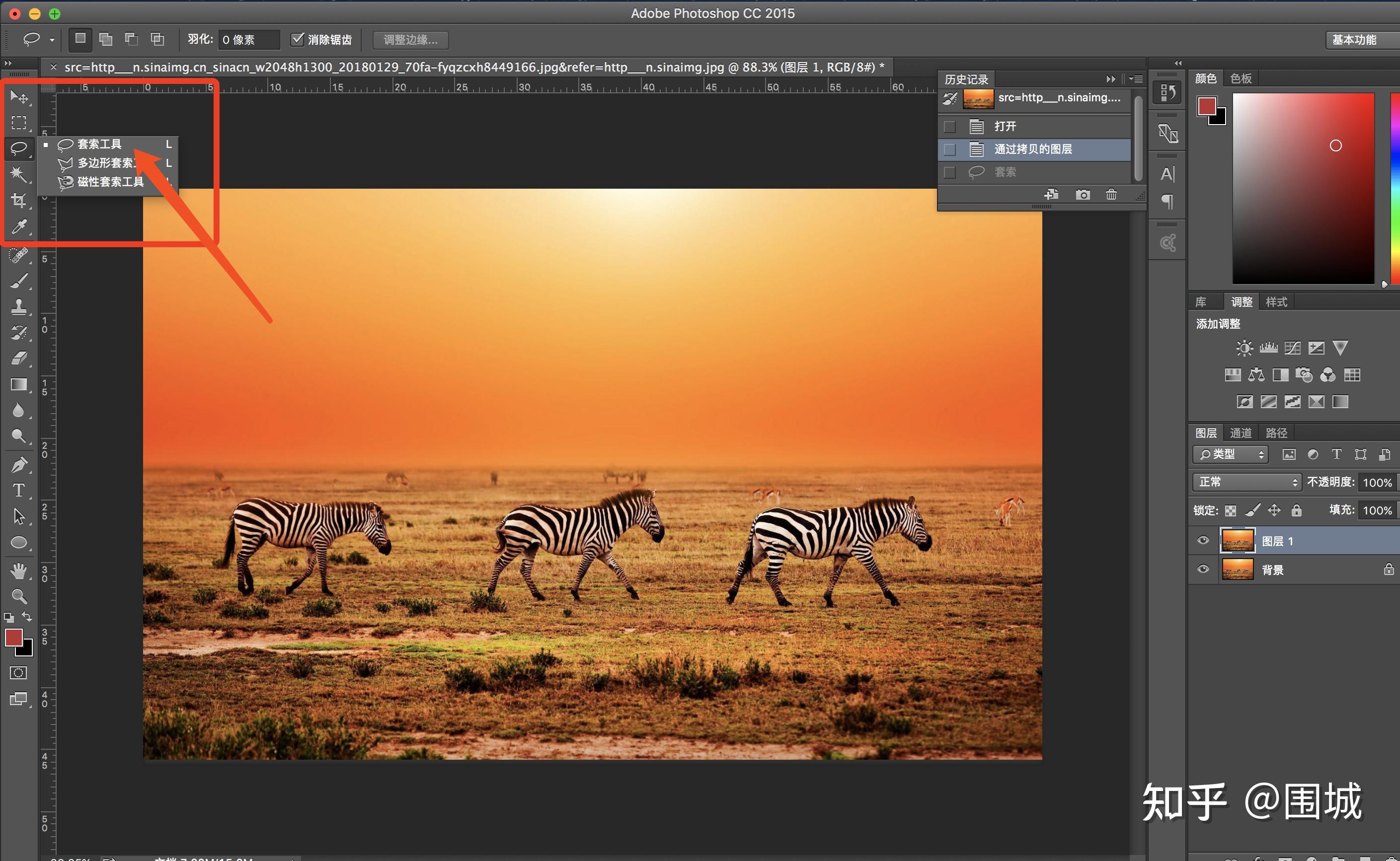Hide the 图层 1 layer visibility
1400x861 pixels.
[x=1203, y=540]
